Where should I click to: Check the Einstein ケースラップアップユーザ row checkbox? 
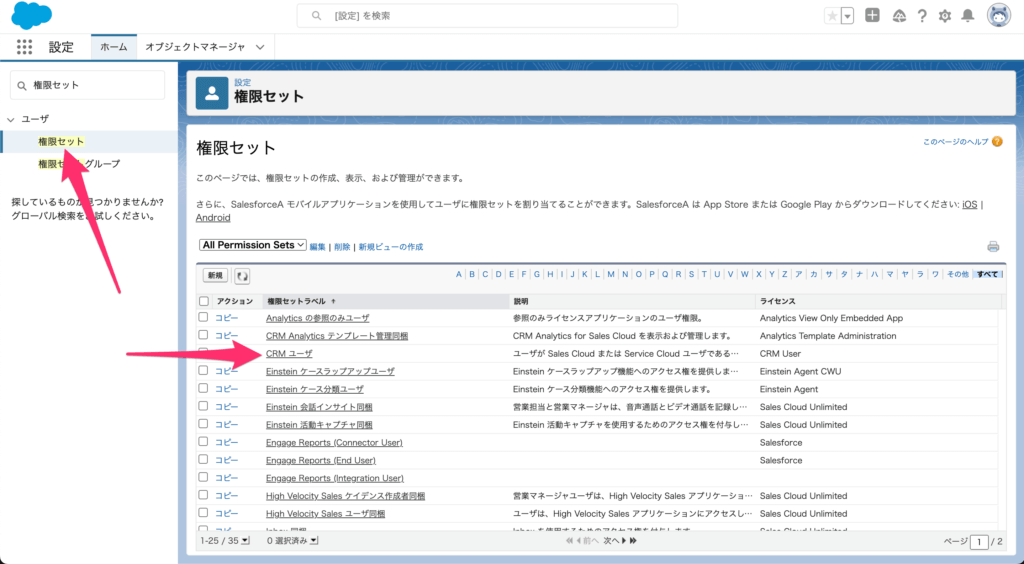(204, 370)
